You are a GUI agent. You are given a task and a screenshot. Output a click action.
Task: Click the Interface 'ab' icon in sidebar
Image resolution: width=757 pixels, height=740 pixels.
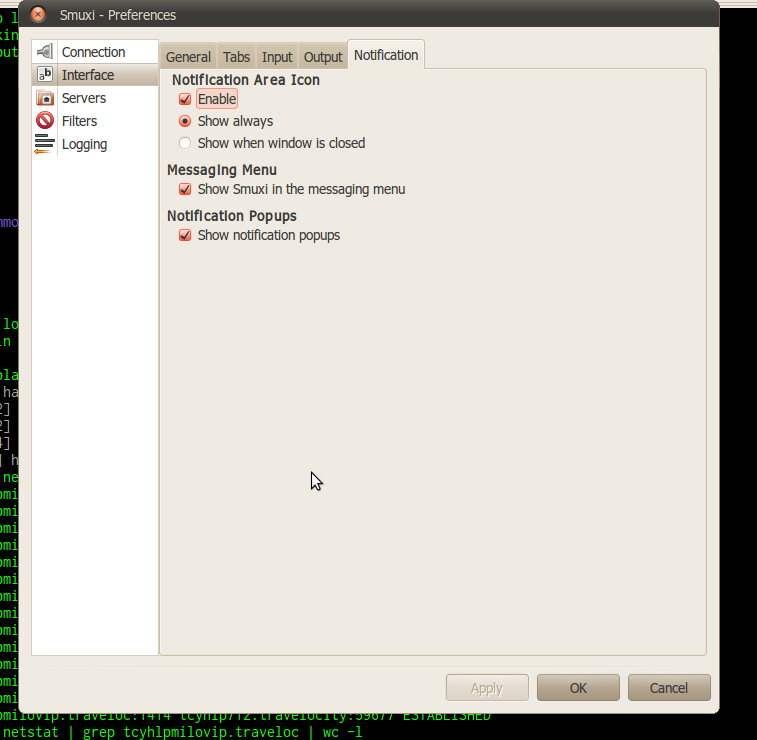[45, 74]
